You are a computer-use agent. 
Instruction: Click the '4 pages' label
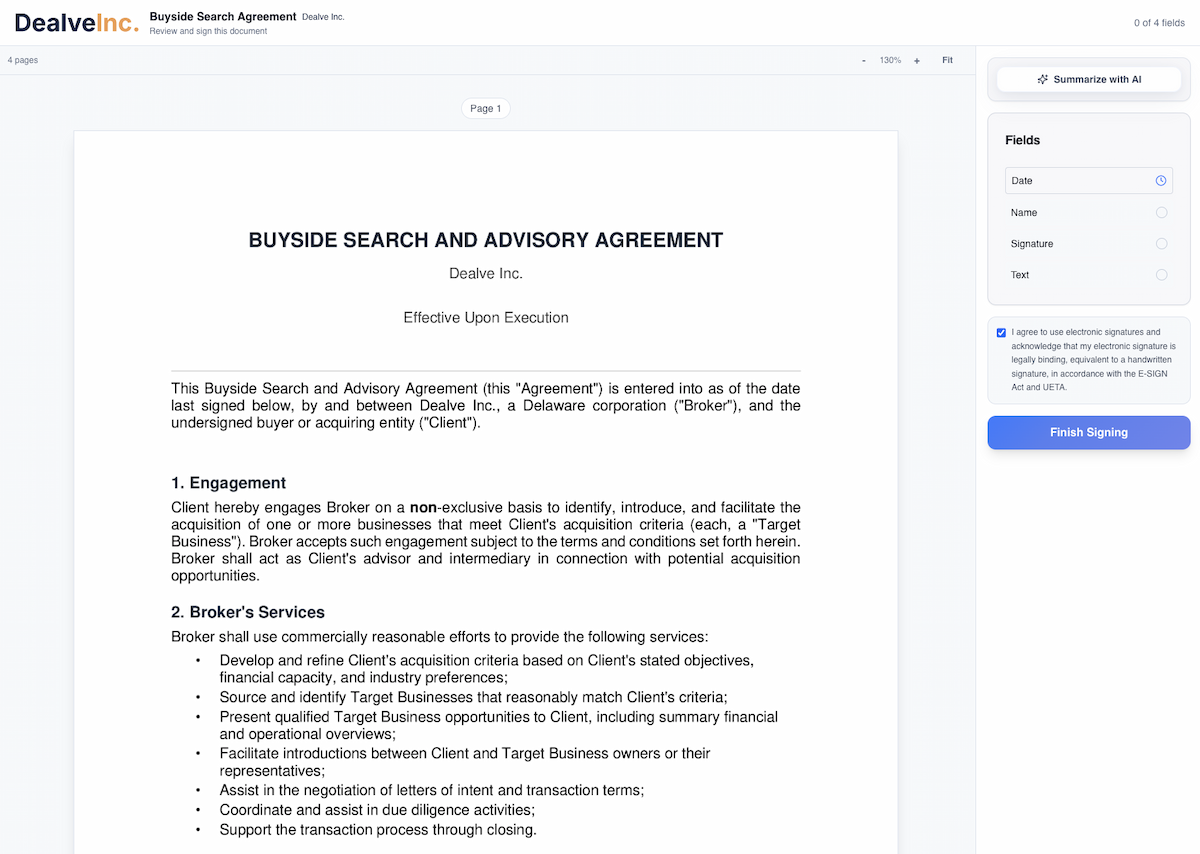point(23,60)
